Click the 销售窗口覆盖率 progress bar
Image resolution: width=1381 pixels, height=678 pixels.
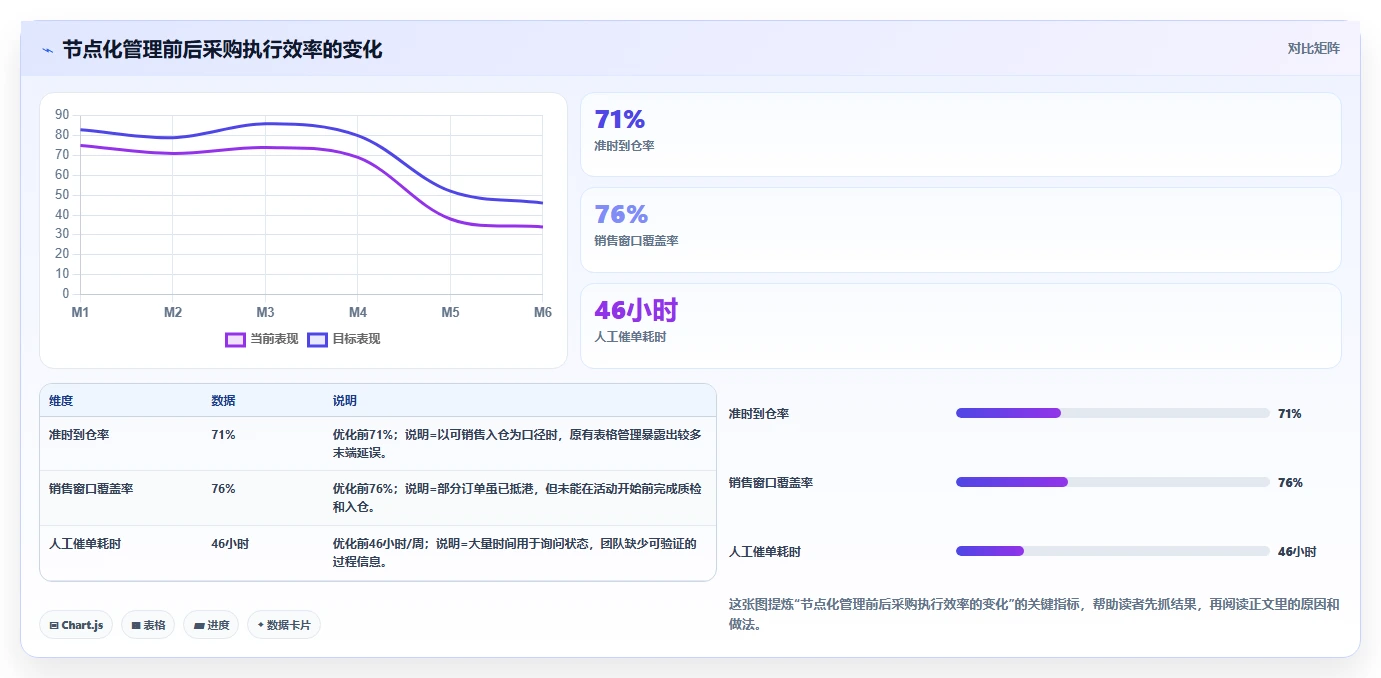coord(1112,482)
